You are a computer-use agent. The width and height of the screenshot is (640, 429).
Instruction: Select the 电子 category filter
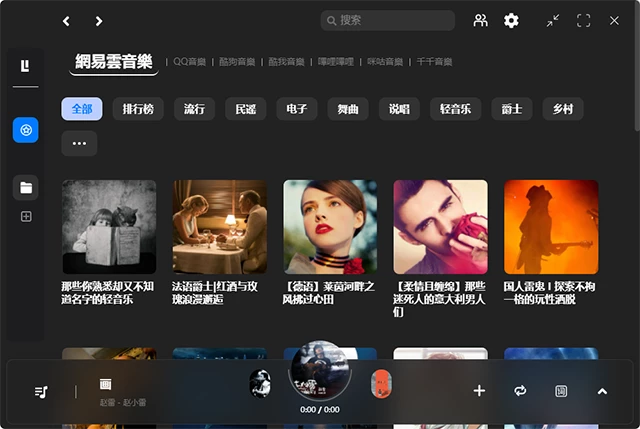(x=297, y=109)
